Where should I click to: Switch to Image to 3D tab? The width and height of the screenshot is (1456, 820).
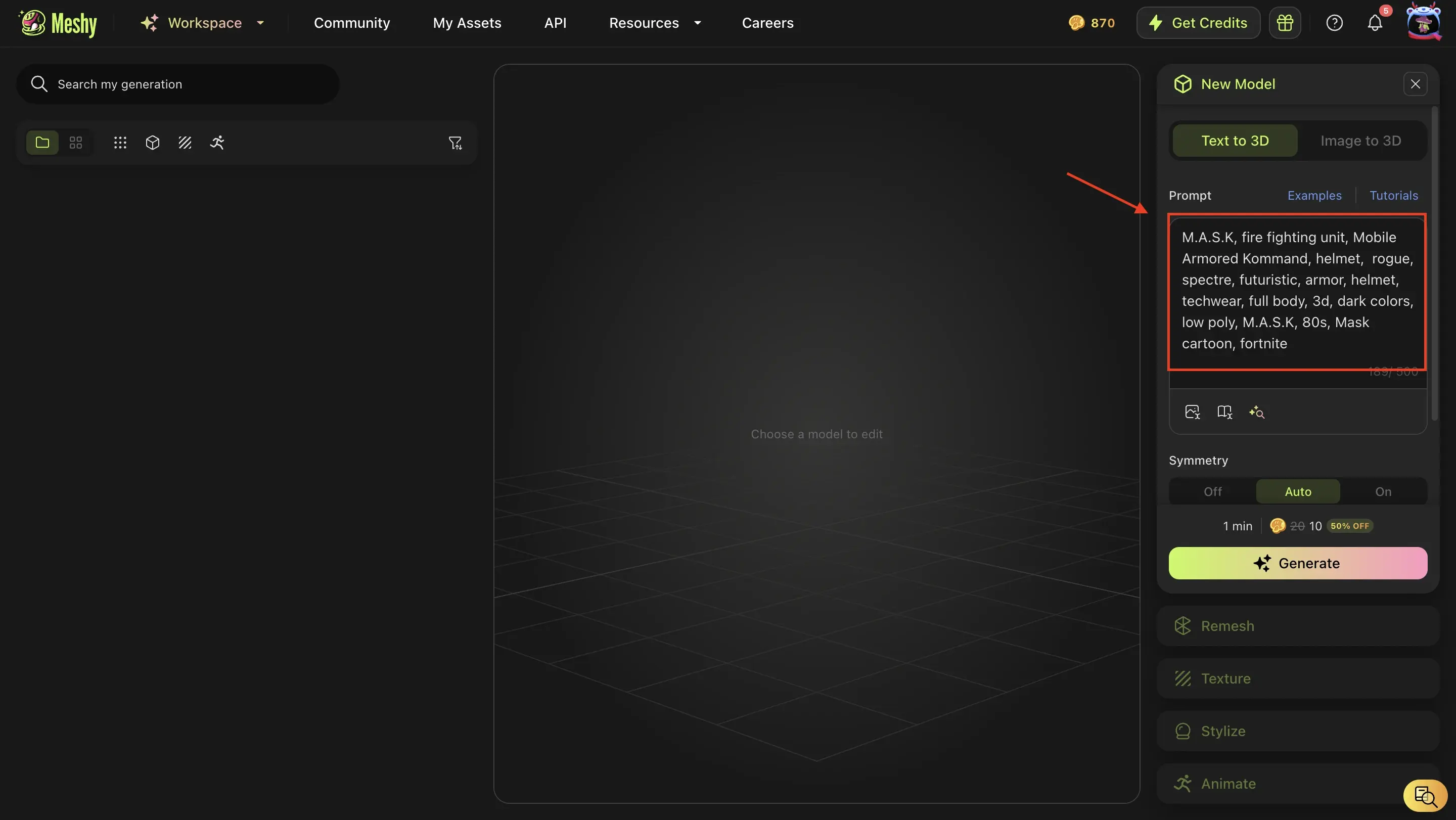pos(1360,141)
